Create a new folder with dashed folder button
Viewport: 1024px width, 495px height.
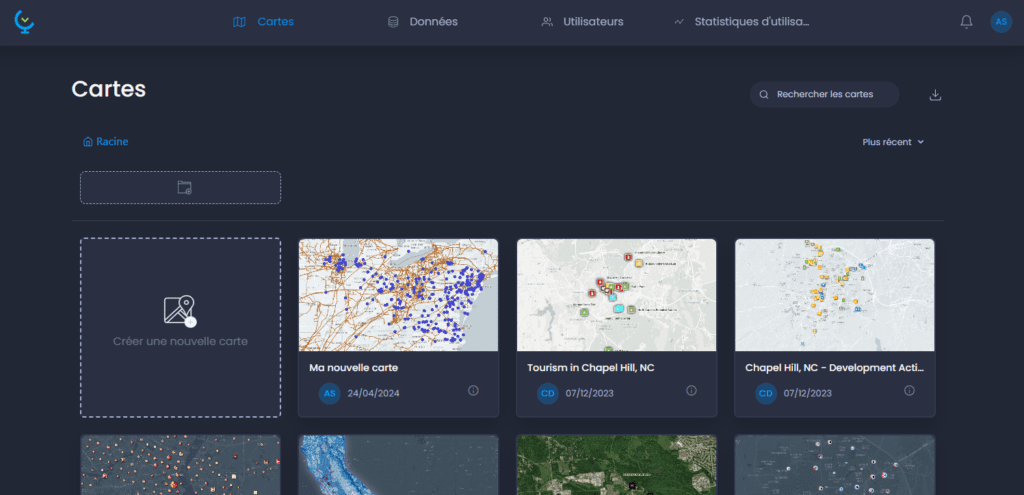pyautogui.click(x=181, y=187)
